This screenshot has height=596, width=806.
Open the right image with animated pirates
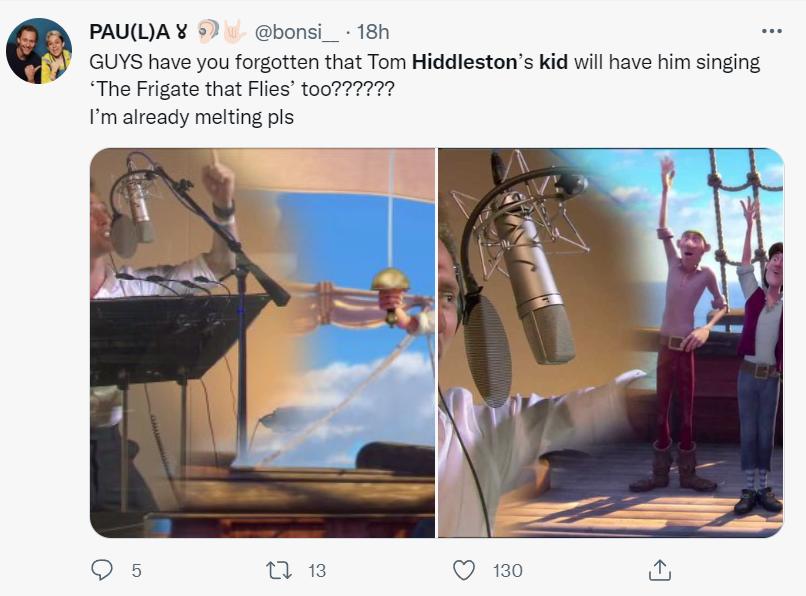coord(611,343)
